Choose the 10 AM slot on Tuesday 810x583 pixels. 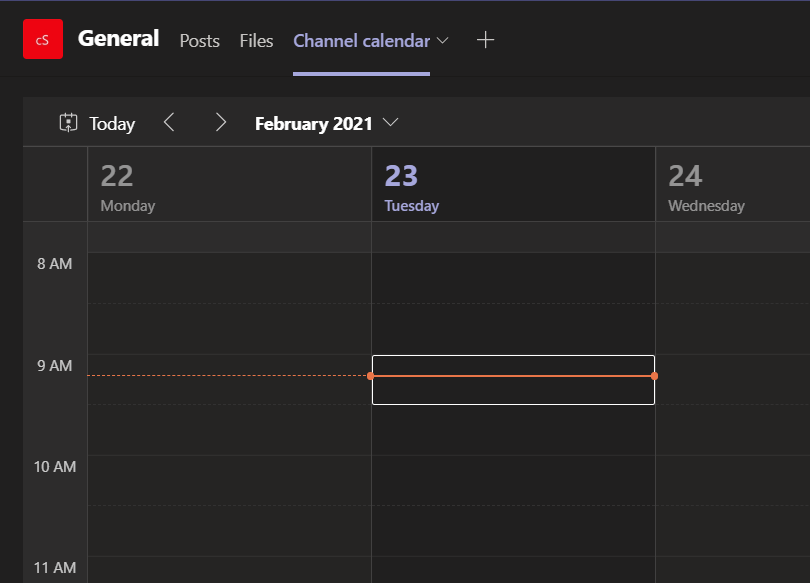pyautogui.click(x=513, y=480)
